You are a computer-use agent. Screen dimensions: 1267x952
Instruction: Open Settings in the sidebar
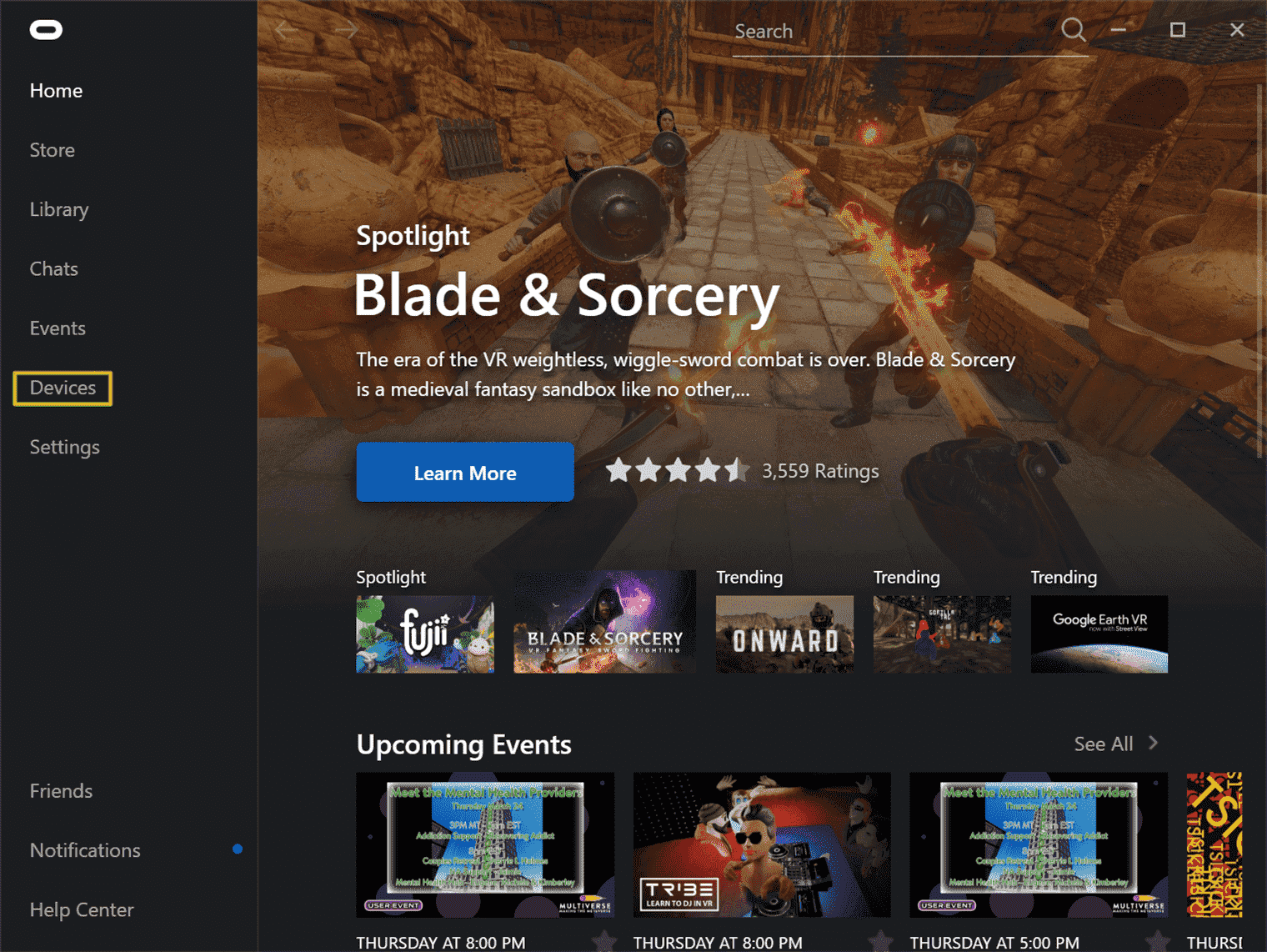pos(64,448)
